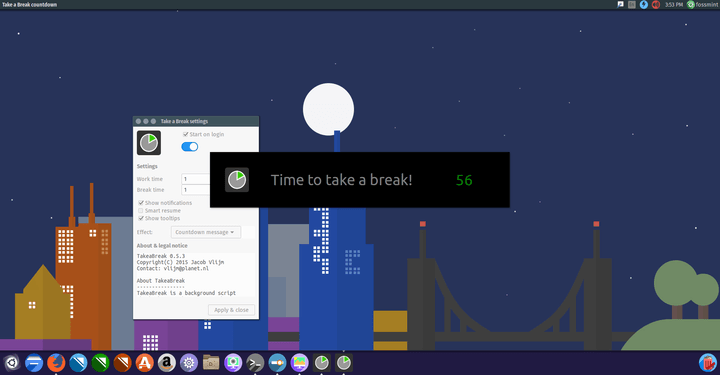The height and width of the screenshot is (375, 720).
Task: Click the blue card-style app icon in dock
Action: (x=34, y=363)
